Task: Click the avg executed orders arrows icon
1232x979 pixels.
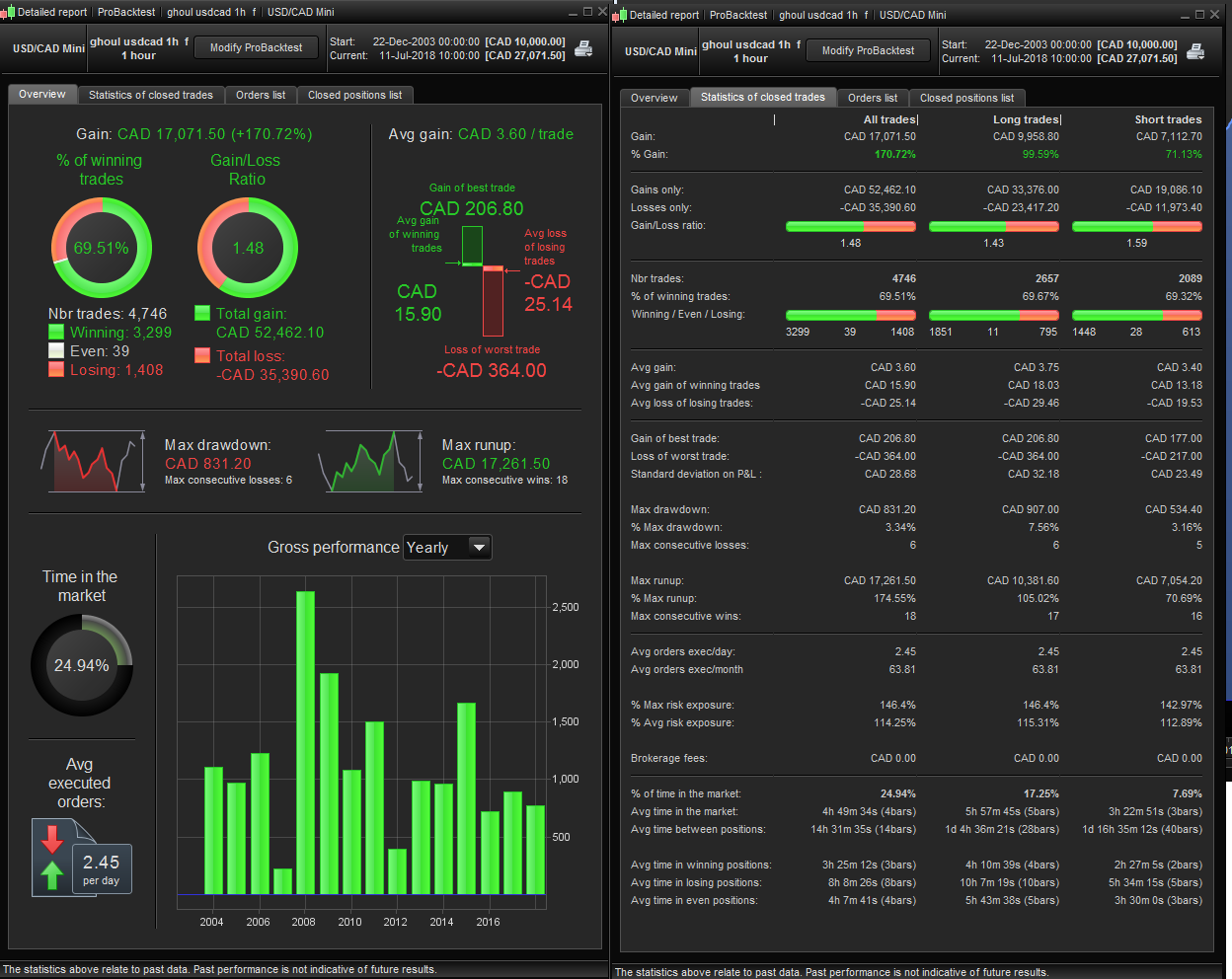Action: pos(52,857)
